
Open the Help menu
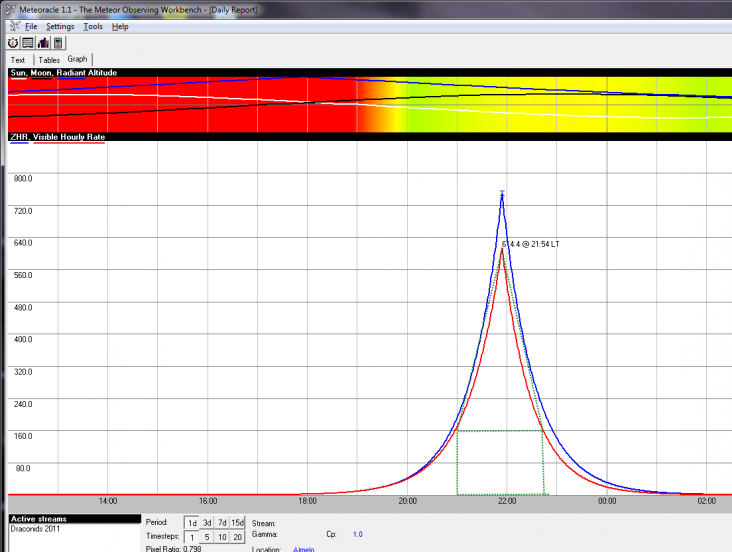[x=120, y=26]
